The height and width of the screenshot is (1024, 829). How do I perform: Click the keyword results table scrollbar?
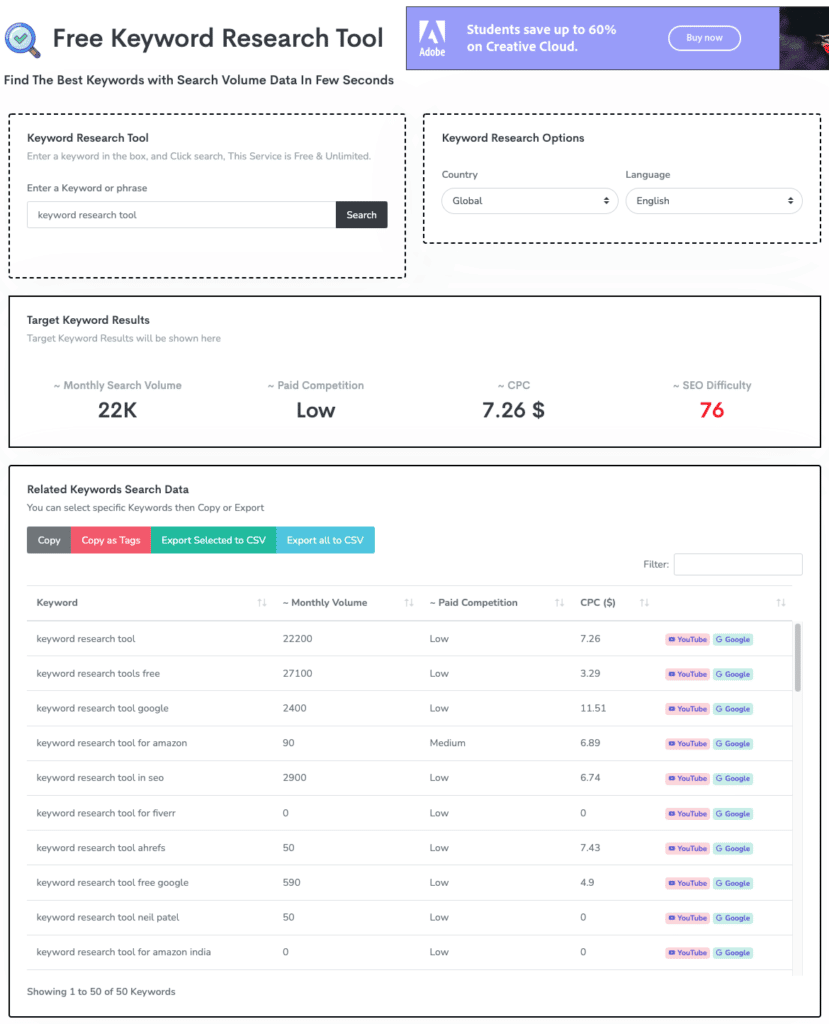(x=798, y=657)
